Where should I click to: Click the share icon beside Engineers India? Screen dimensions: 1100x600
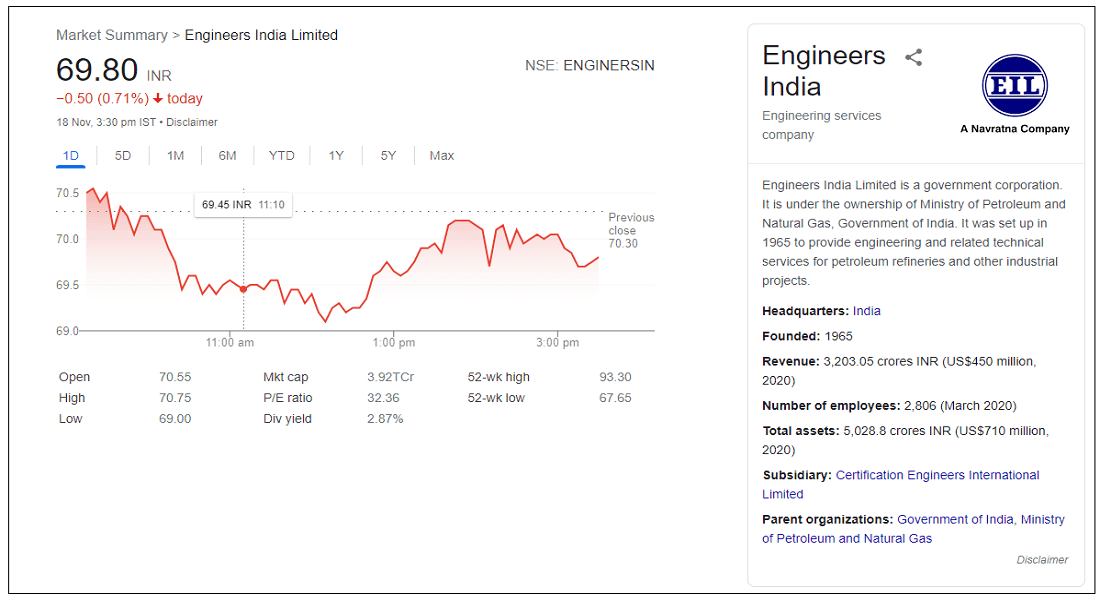coord(913,57)
